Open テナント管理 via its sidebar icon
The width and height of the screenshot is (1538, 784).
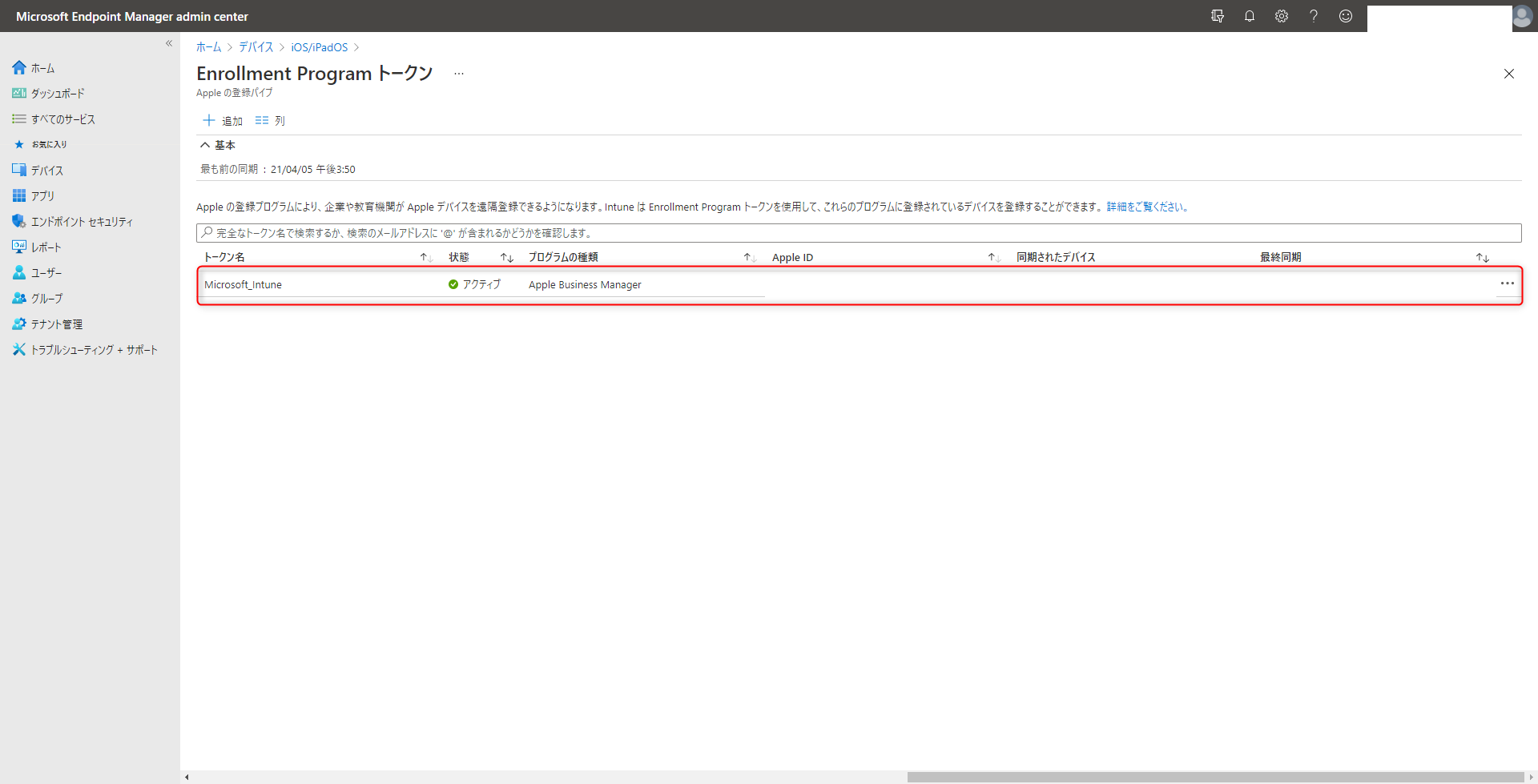[x=18, y=324]
